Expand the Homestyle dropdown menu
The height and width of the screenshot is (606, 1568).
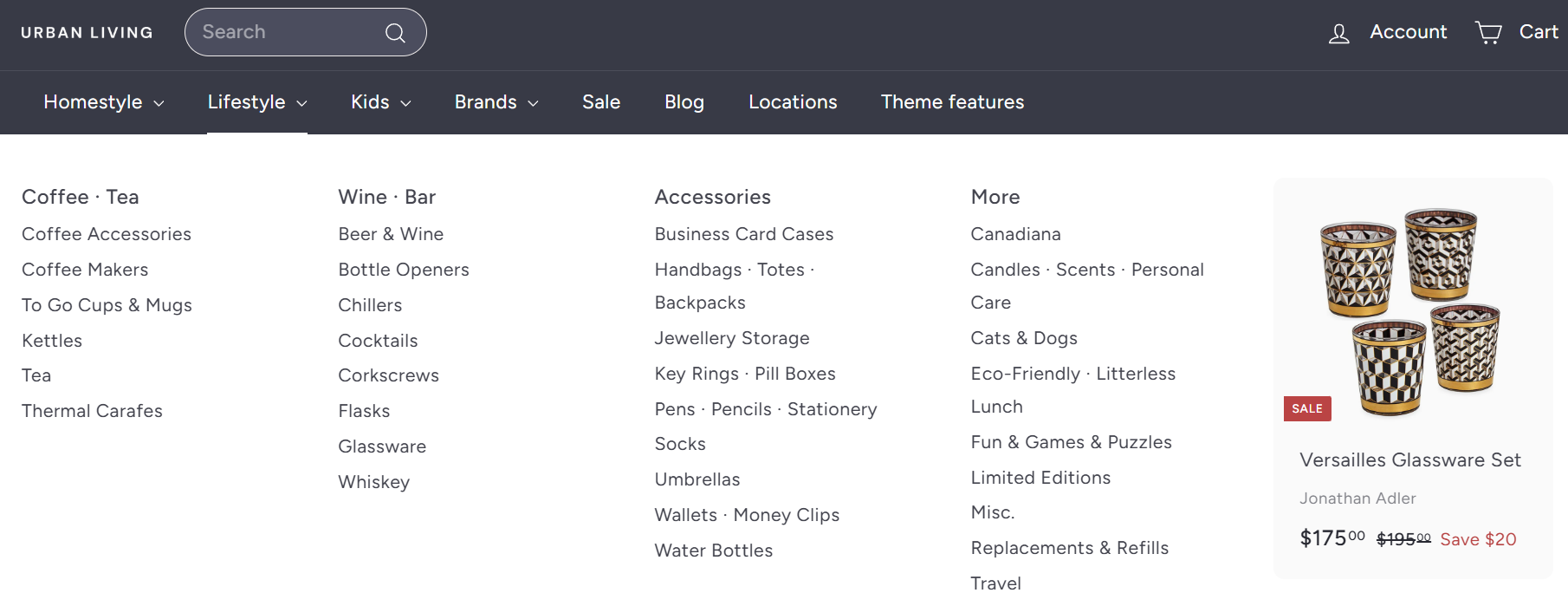[104, 102]
